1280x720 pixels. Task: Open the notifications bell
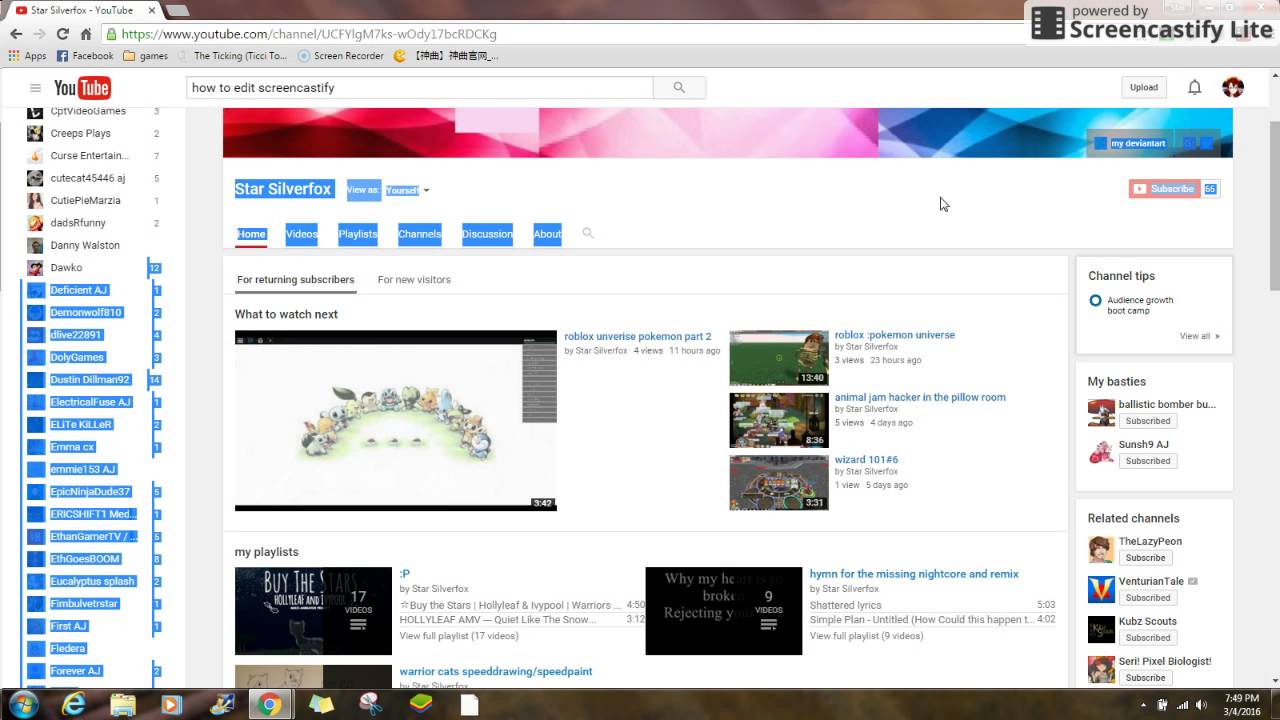coord(1194,88)
